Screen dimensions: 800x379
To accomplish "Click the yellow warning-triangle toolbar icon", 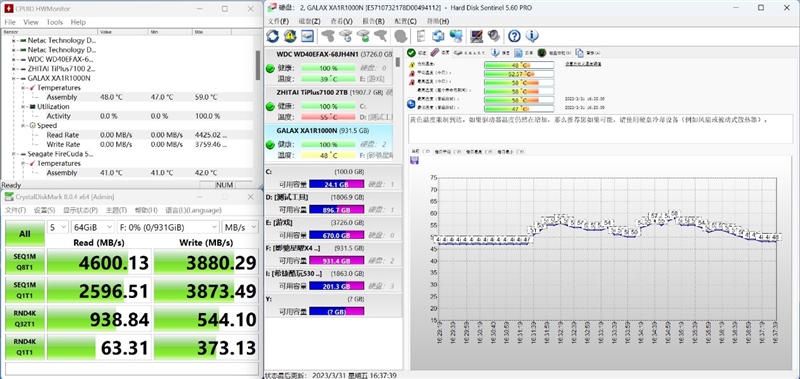I will pyautogui.click(x=290, y=36).
